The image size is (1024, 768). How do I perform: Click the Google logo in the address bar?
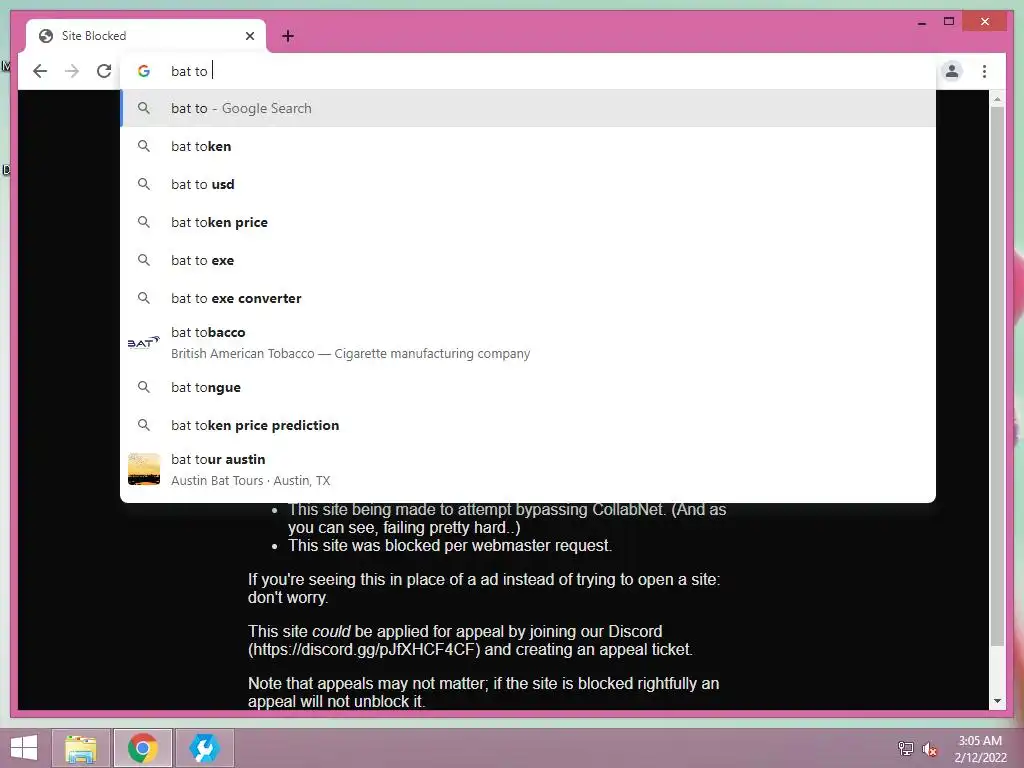pyautogui.click(x=144, y=71)
